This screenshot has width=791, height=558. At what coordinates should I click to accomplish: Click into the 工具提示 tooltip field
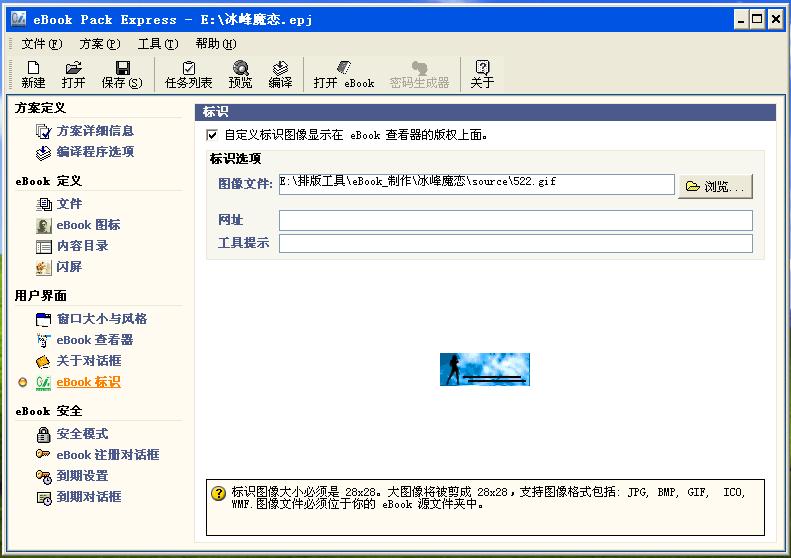pos(516,243)
